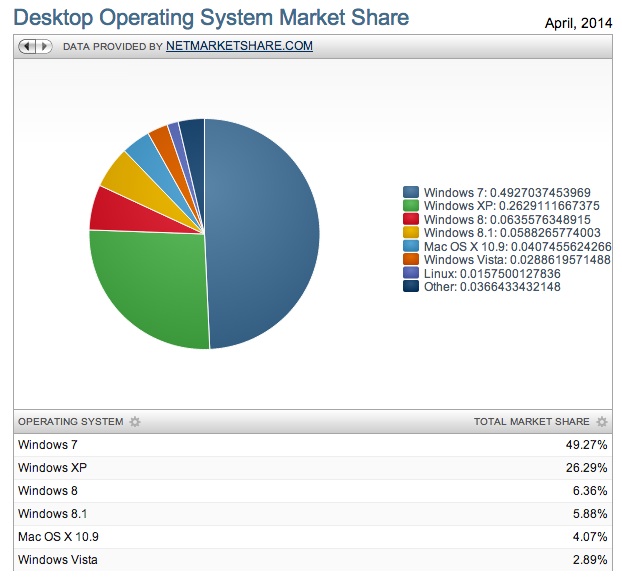Select the green Windows XP pie slice
This screenshot has height=578, width=622.
(x=150, y=285)
